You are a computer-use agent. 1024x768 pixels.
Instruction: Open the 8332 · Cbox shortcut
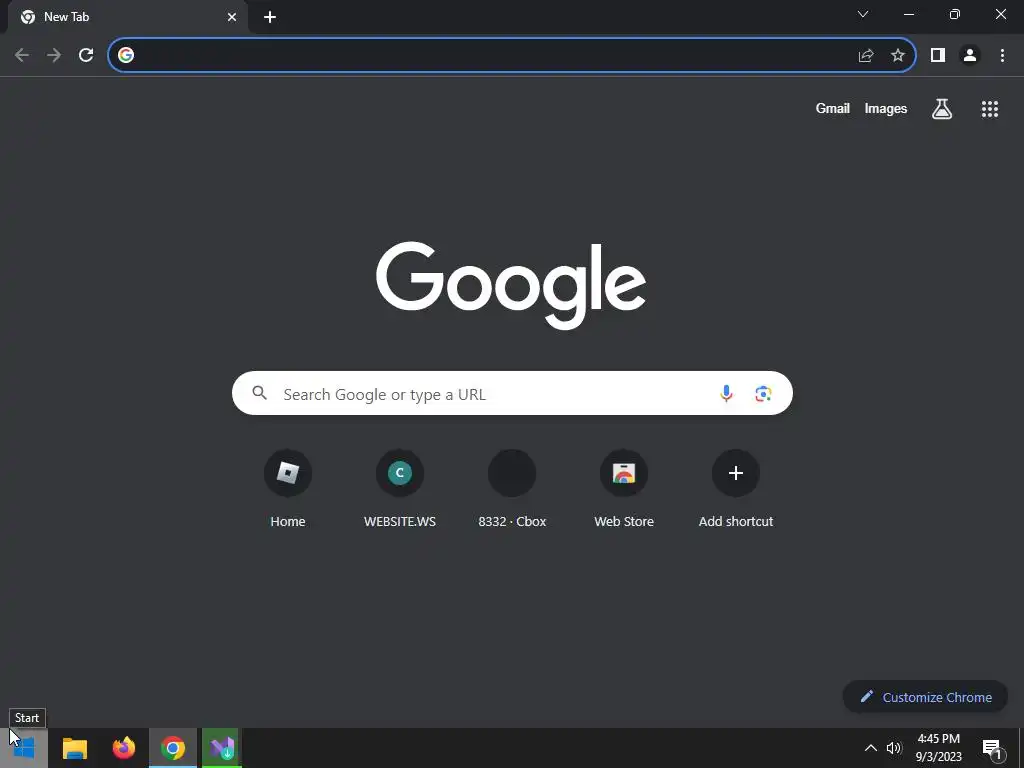click(512, 487)
